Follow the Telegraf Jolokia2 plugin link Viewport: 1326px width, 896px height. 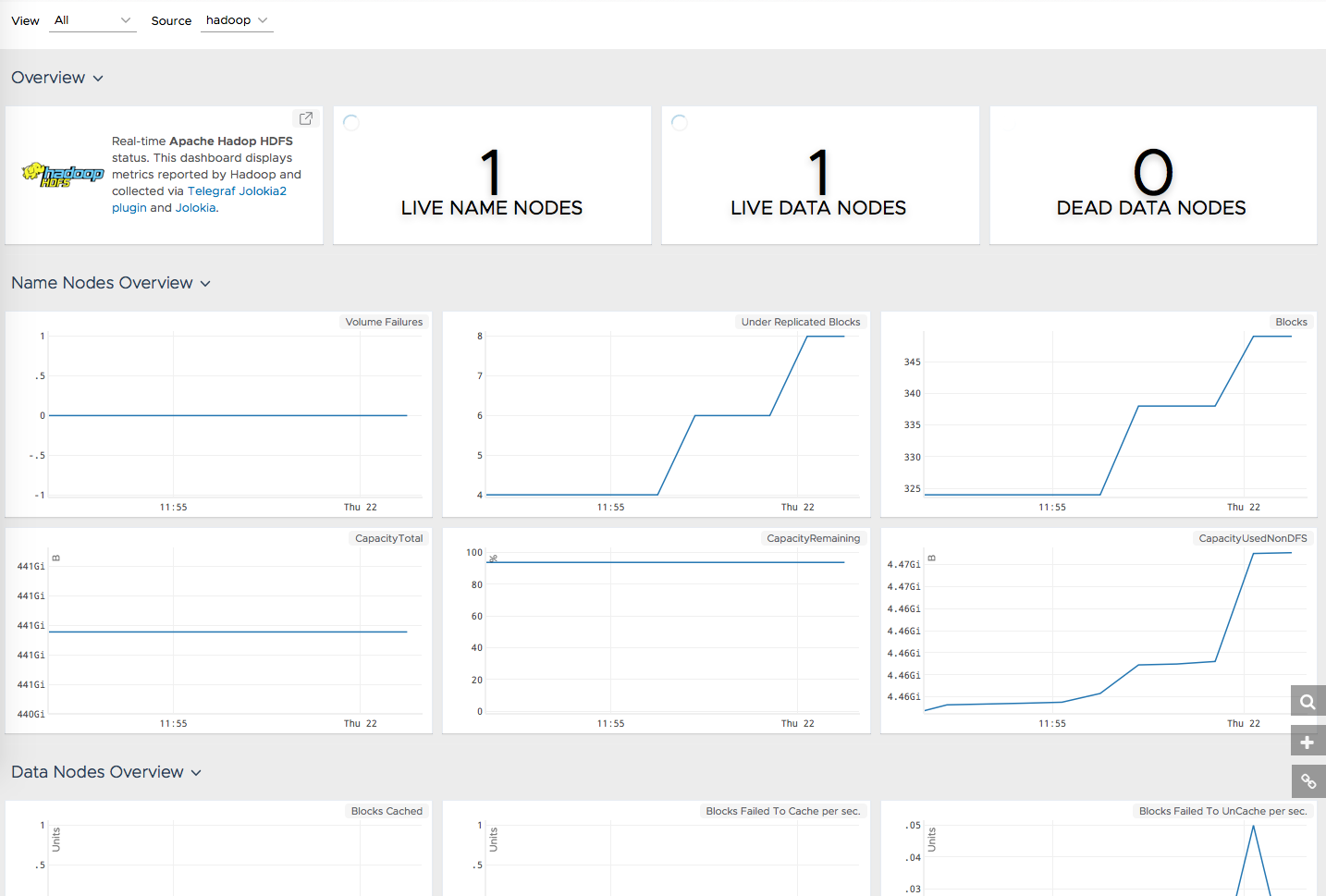pos(237,191)
